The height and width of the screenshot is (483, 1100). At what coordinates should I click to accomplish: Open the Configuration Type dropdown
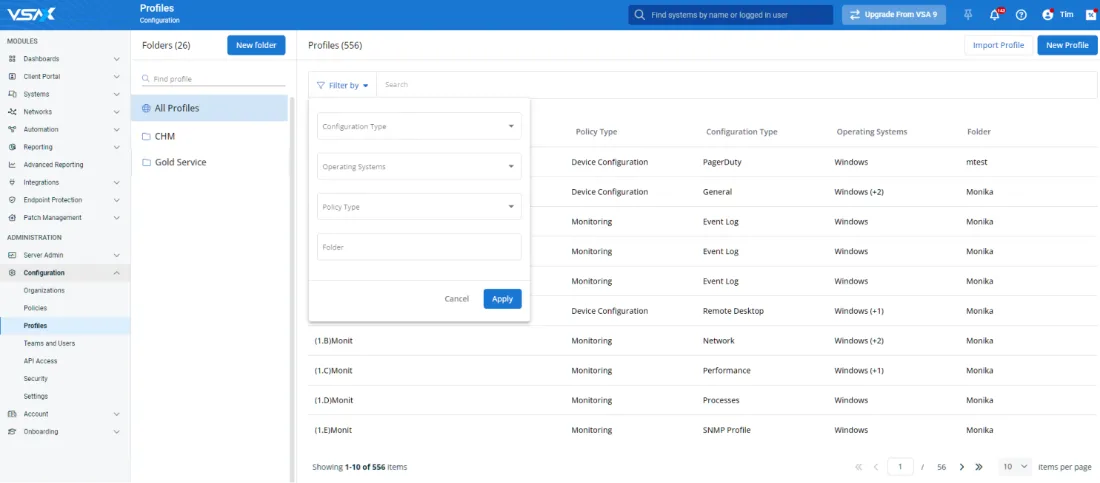click(419, 127)
